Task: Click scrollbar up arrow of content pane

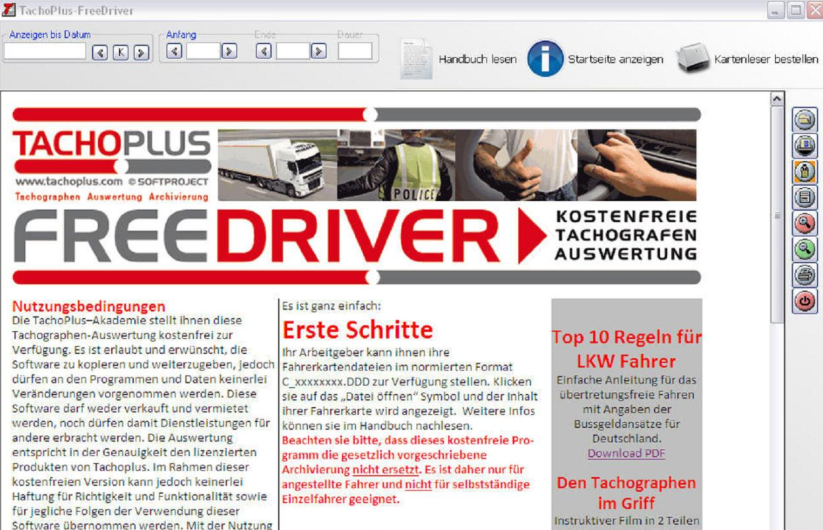Action: [777, 99]
